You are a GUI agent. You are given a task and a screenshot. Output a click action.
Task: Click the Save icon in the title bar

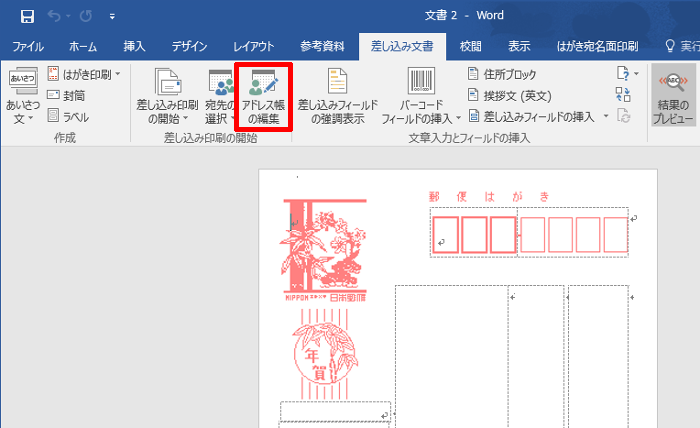click(x=27, y=17)
